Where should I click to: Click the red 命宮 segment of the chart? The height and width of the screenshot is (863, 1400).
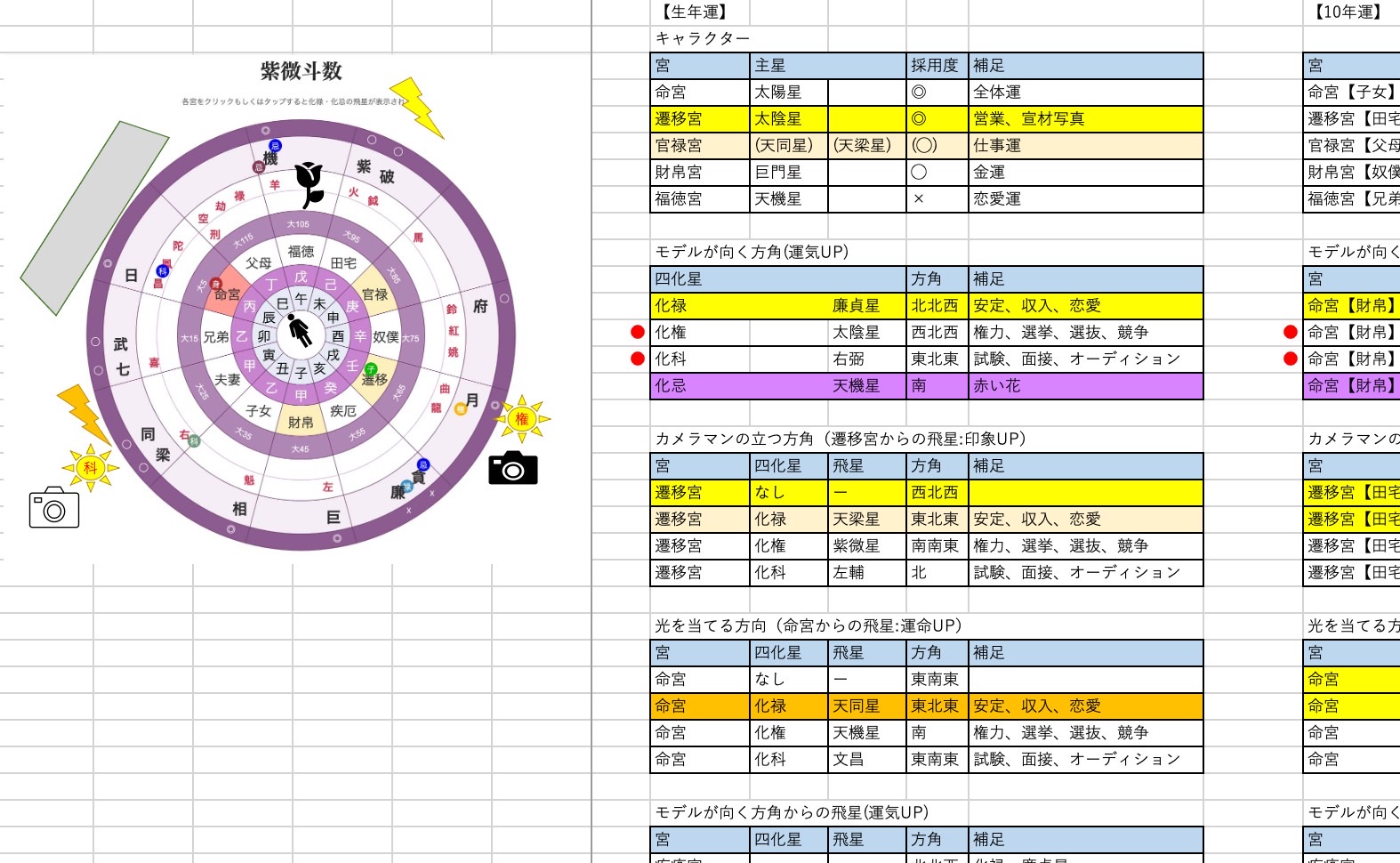click(225, 293)
